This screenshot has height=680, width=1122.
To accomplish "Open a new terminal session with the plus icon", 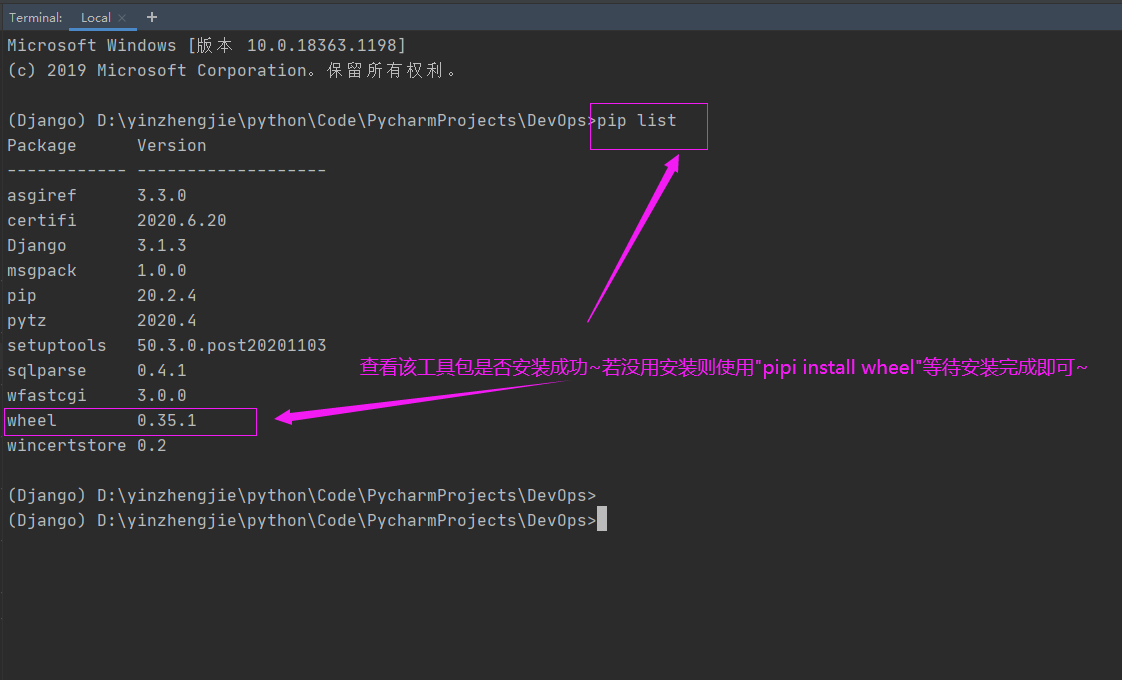I will pyautogui.click(x=150, y=17).
